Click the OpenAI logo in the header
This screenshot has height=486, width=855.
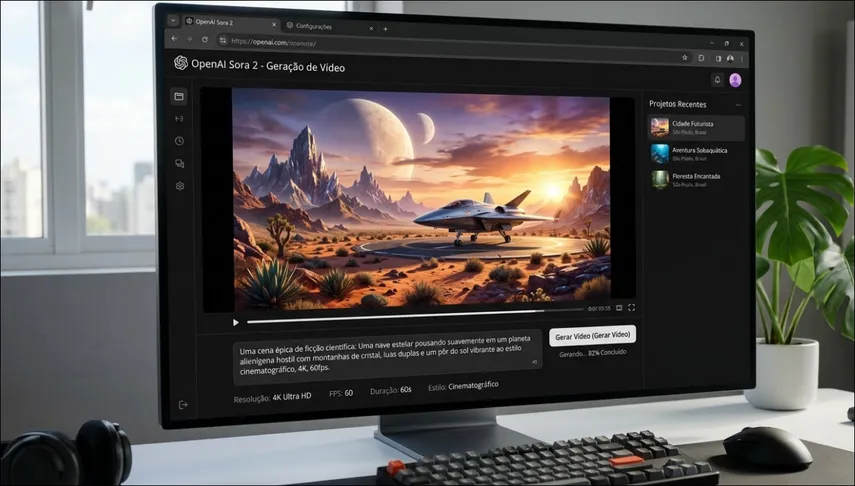click(x=180, y=63)
